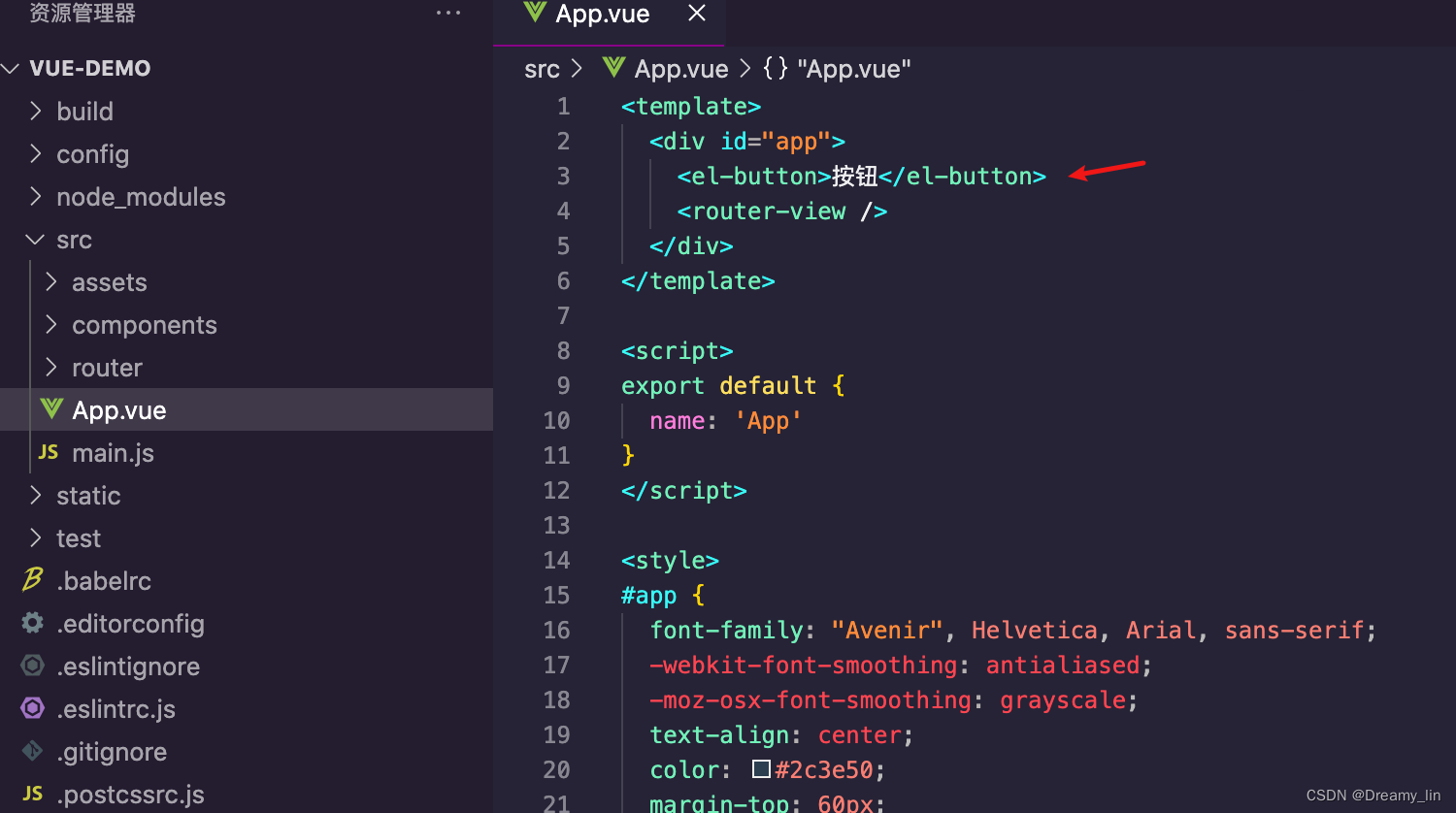1456x813 pixels.
Task: Click the opening style tag on line 14
Action: (670, 560)
